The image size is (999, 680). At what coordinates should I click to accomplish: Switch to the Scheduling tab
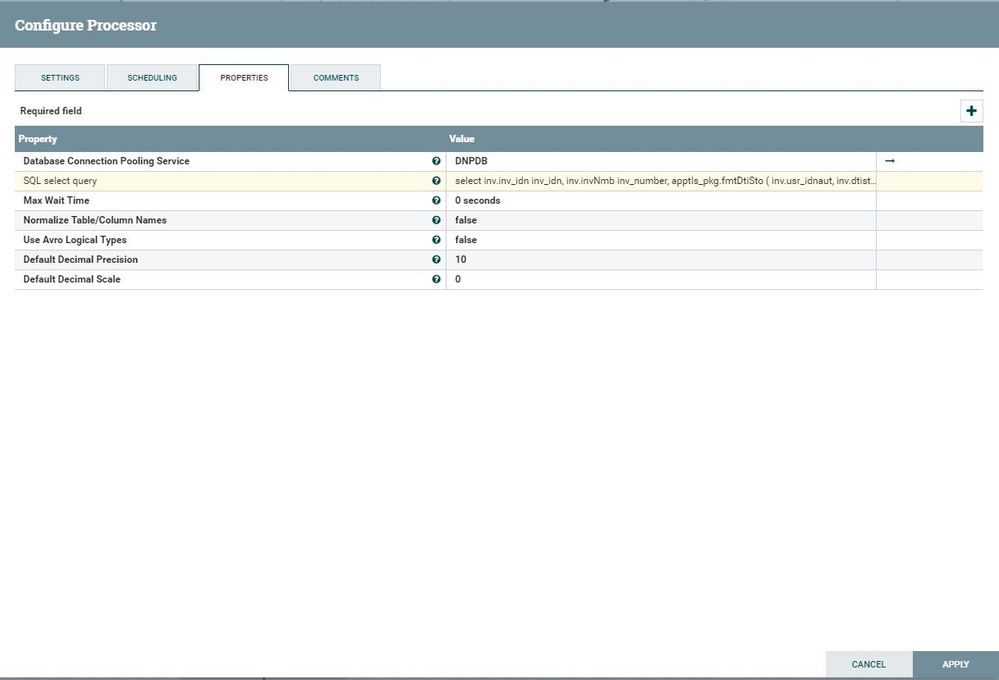coord(152,78)
